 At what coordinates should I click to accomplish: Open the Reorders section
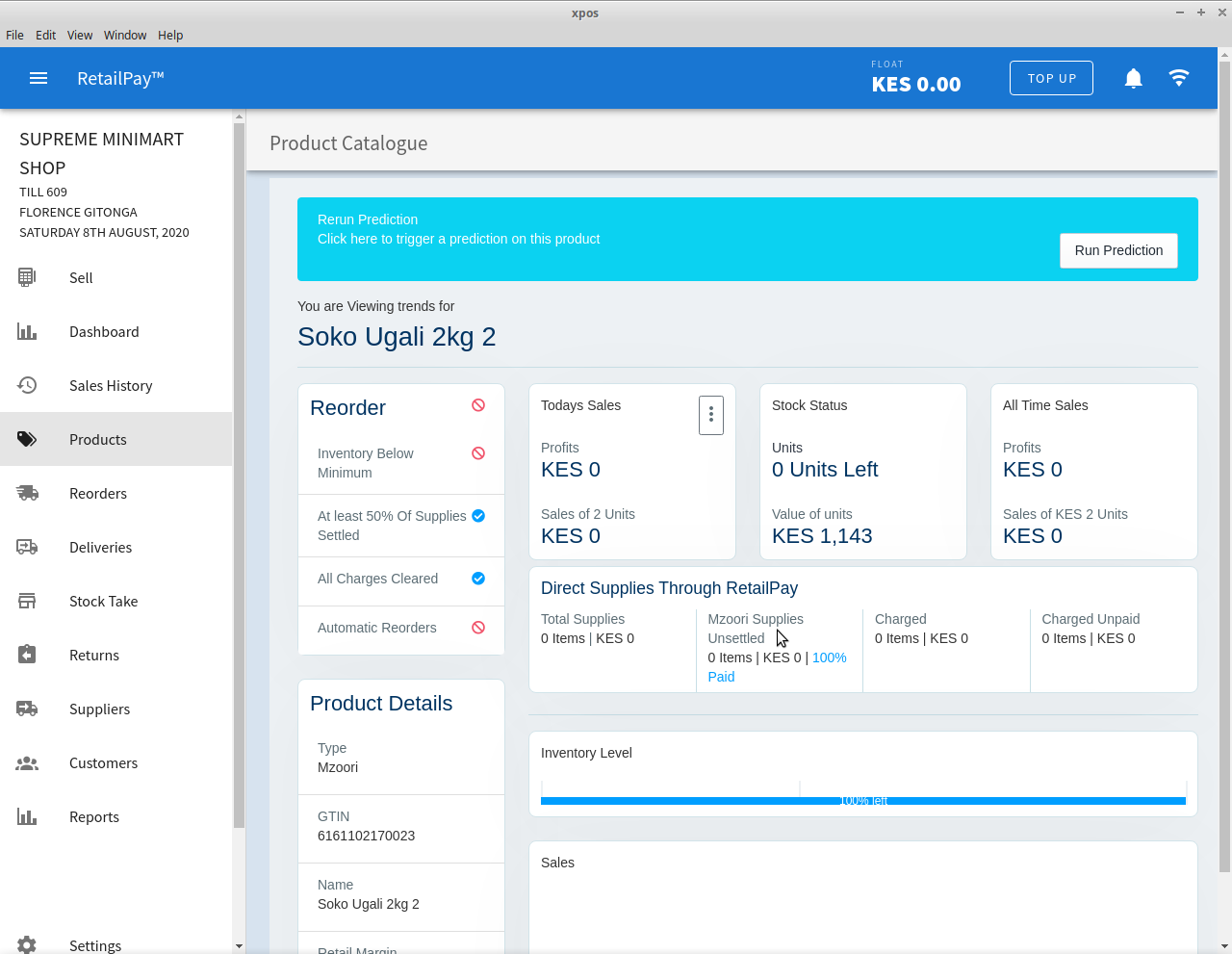click(116, 493)
